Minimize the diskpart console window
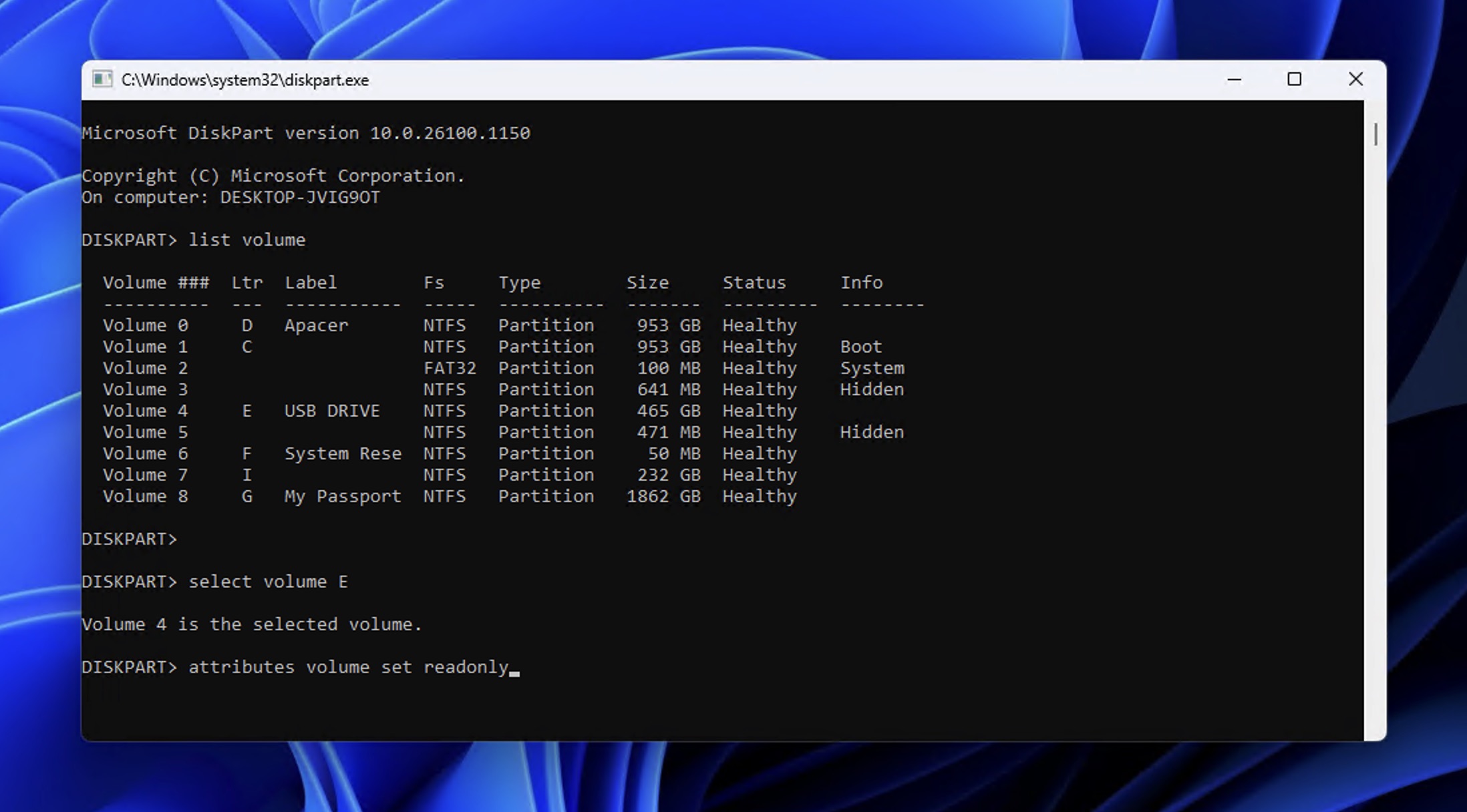The height and width of the screenshot is (812, 1467). coord(1233,79)
